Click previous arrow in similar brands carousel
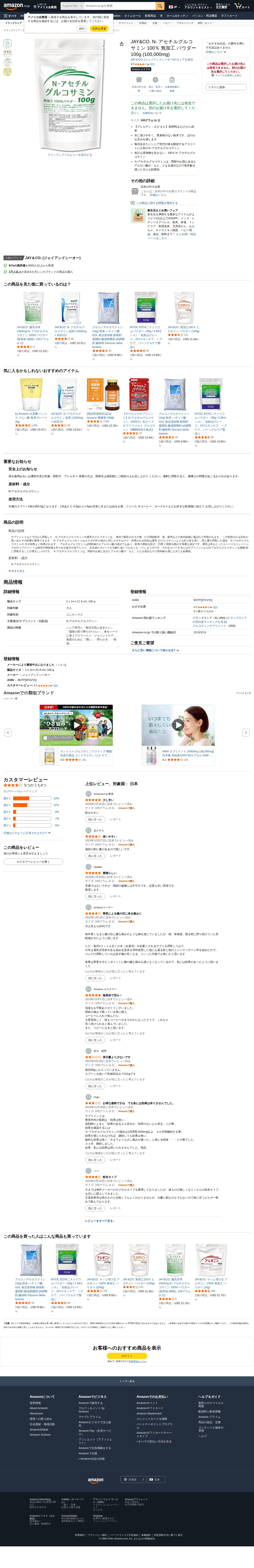Screen dimensions: 254x1568 click(8, 732)
